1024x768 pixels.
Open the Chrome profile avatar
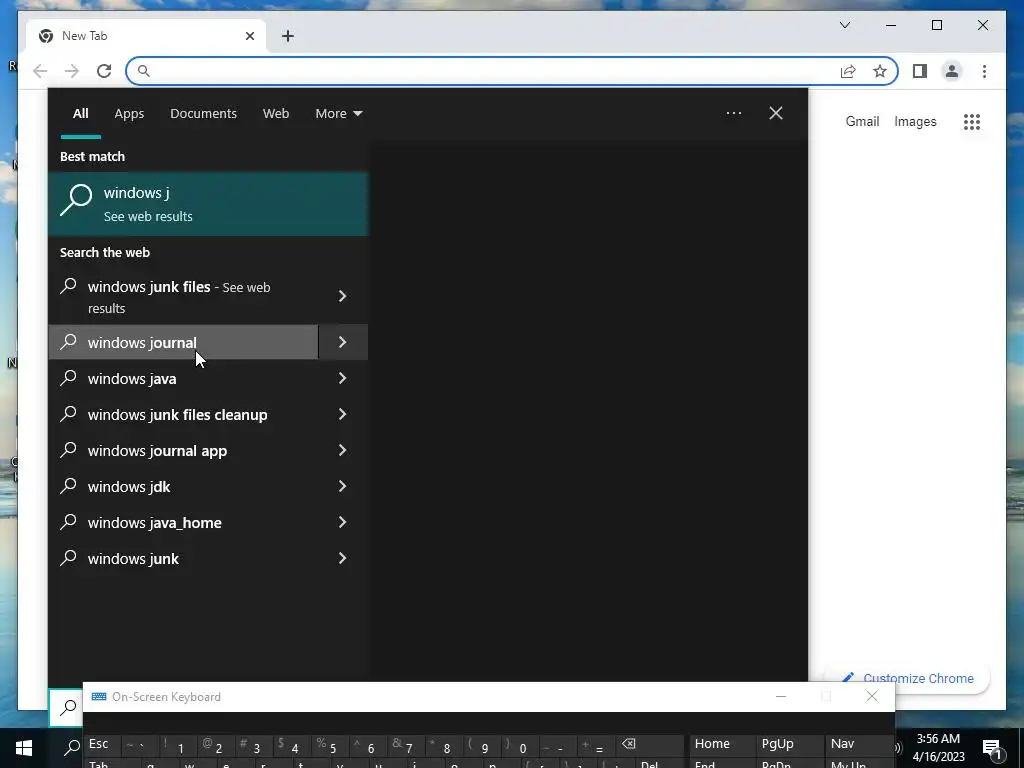[952, 71]
